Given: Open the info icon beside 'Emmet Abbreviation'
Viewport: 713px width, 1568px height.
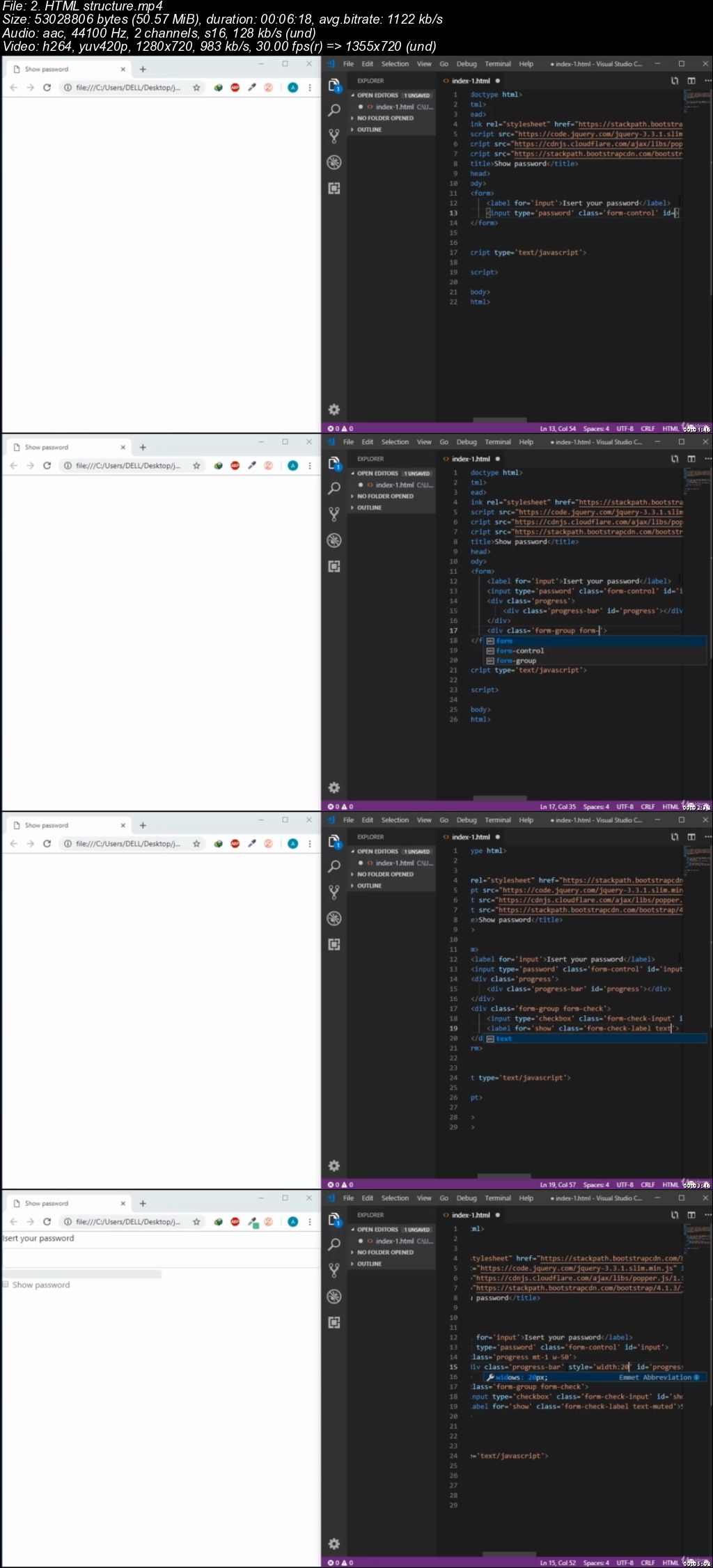Looking at the screenshot, I should (x=696, y=1377).
